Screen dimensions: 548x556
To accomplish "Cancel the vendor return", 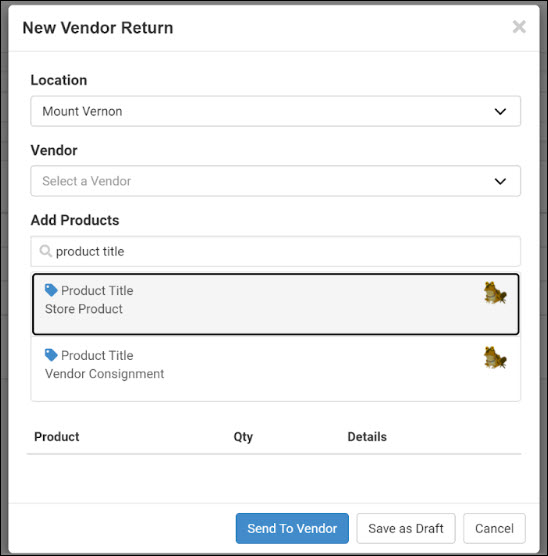I will click(494, 528).
